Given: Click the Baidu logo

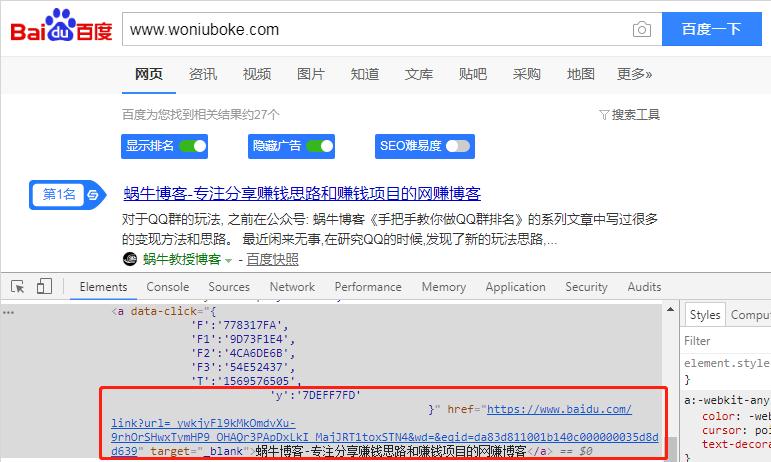Looking at the screenshot, I should coord(61,26).
